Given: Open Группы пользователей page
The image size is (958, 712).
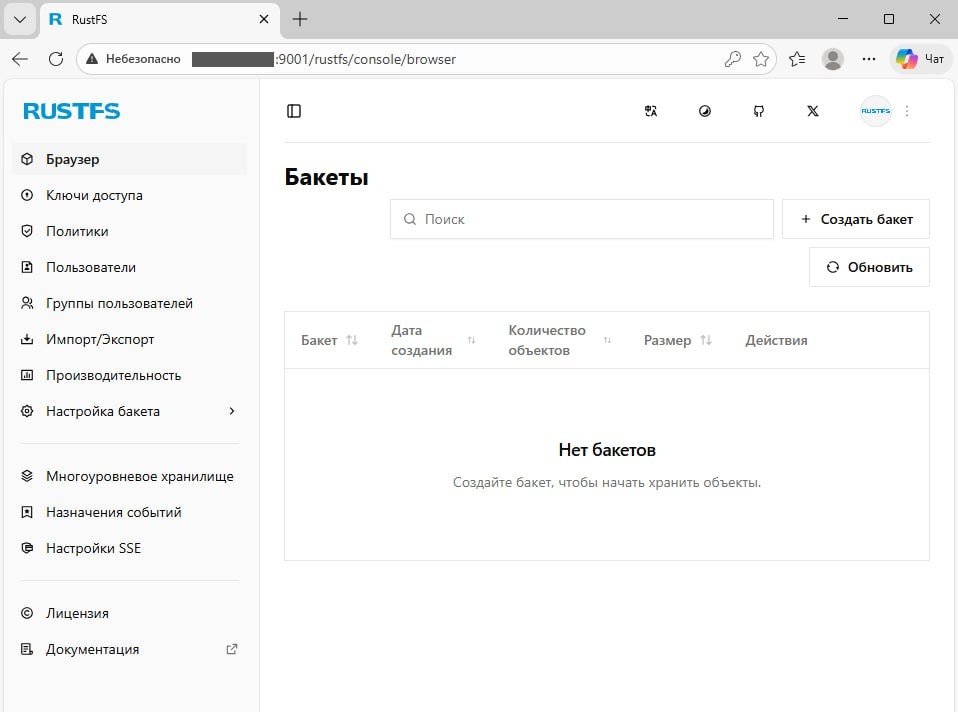Looking at the screenshot, I should pyautogui.click(x=130, y=303).
